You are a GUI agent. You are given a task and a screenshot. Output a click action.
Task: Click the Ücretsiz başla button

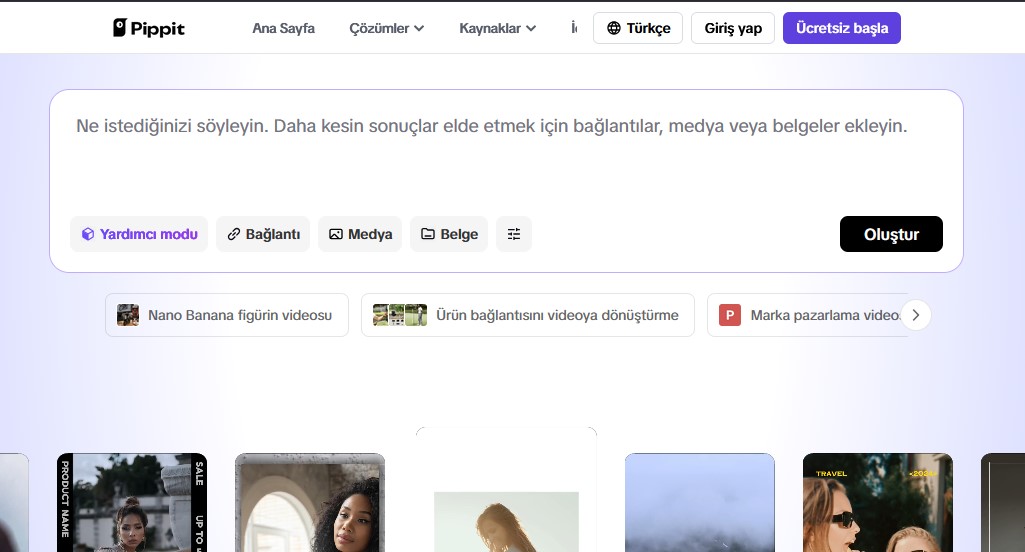pos(841,28)
